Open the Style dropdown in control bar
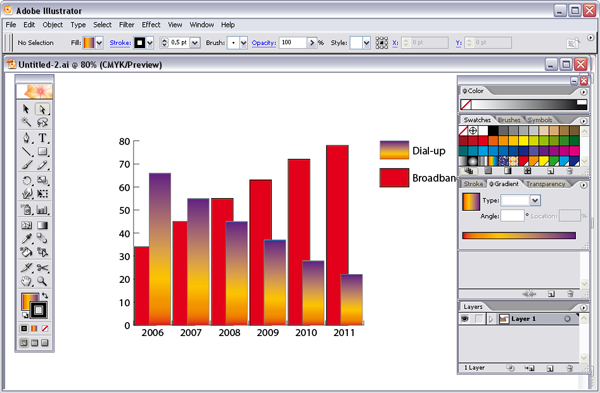Screen dimensions: 600x393 [x=366, y=43]
